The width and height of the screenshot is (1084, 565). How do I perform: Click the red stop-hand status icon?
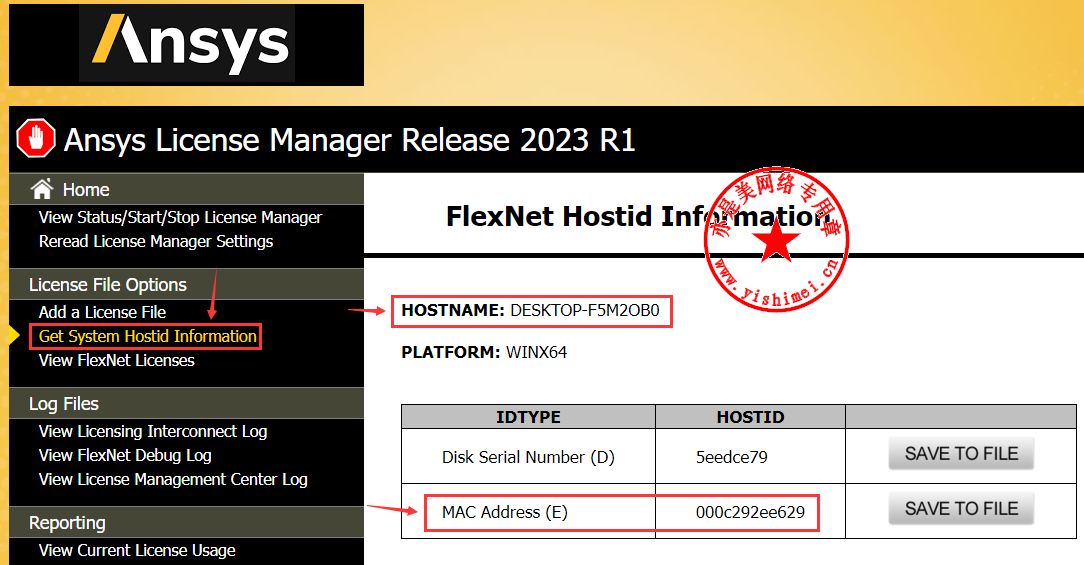[36, 138]
